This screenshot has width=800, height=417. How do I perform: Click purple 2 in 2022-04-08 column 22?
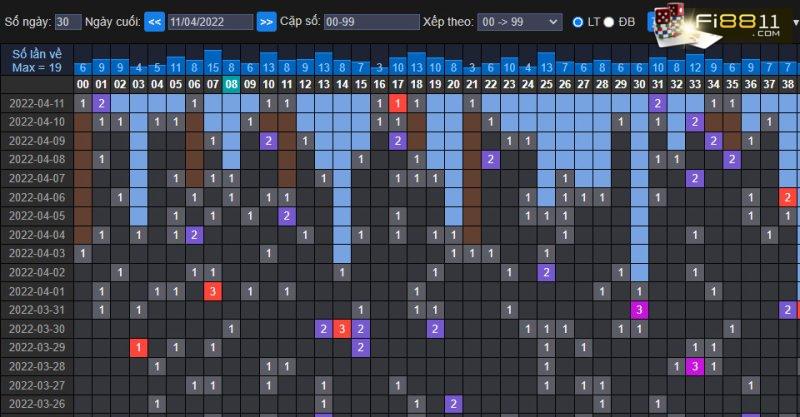click(x=491, y=159)
